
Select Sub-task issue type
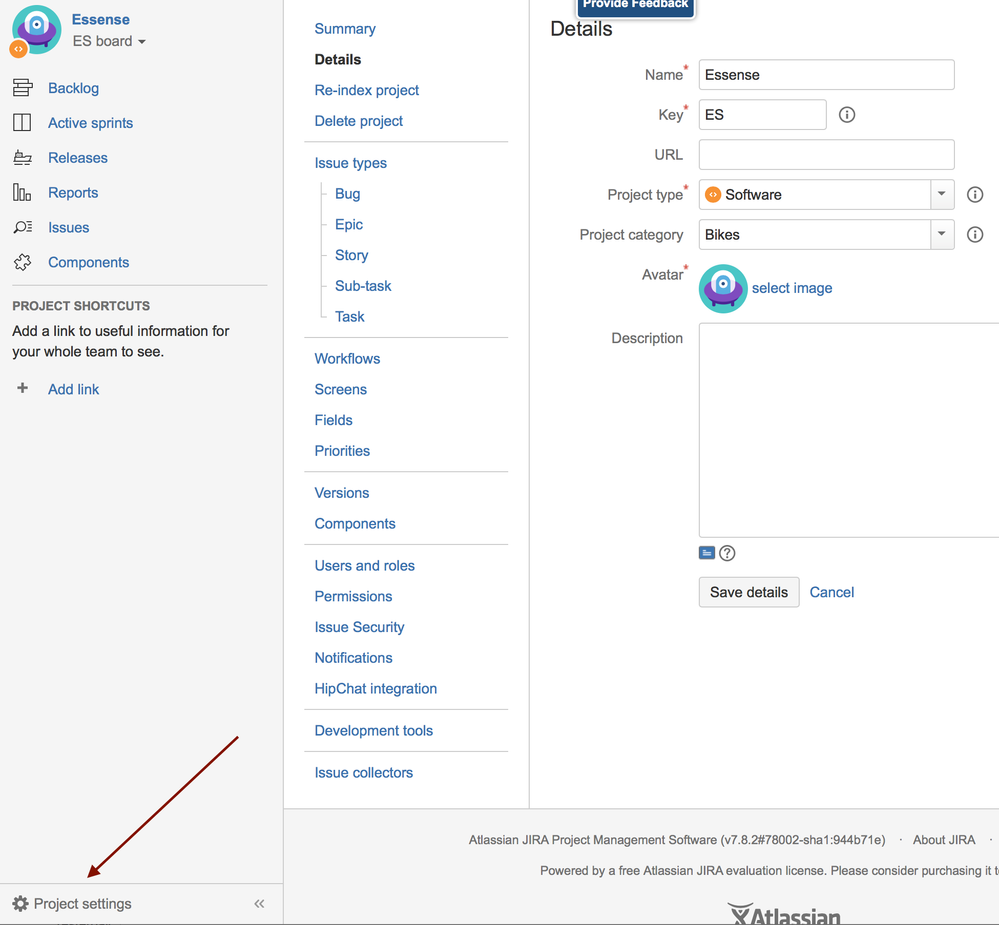click(x=363, y=285)
